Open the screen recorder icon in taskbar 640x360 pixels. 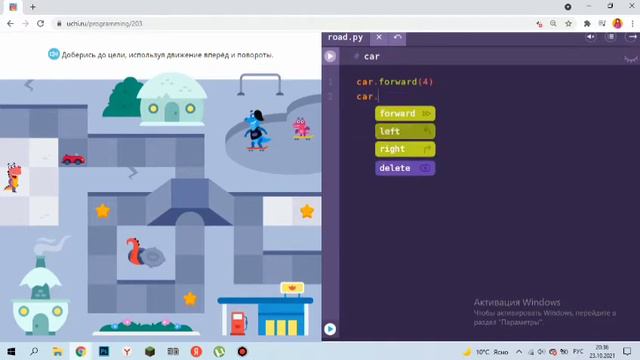point(242,351)
